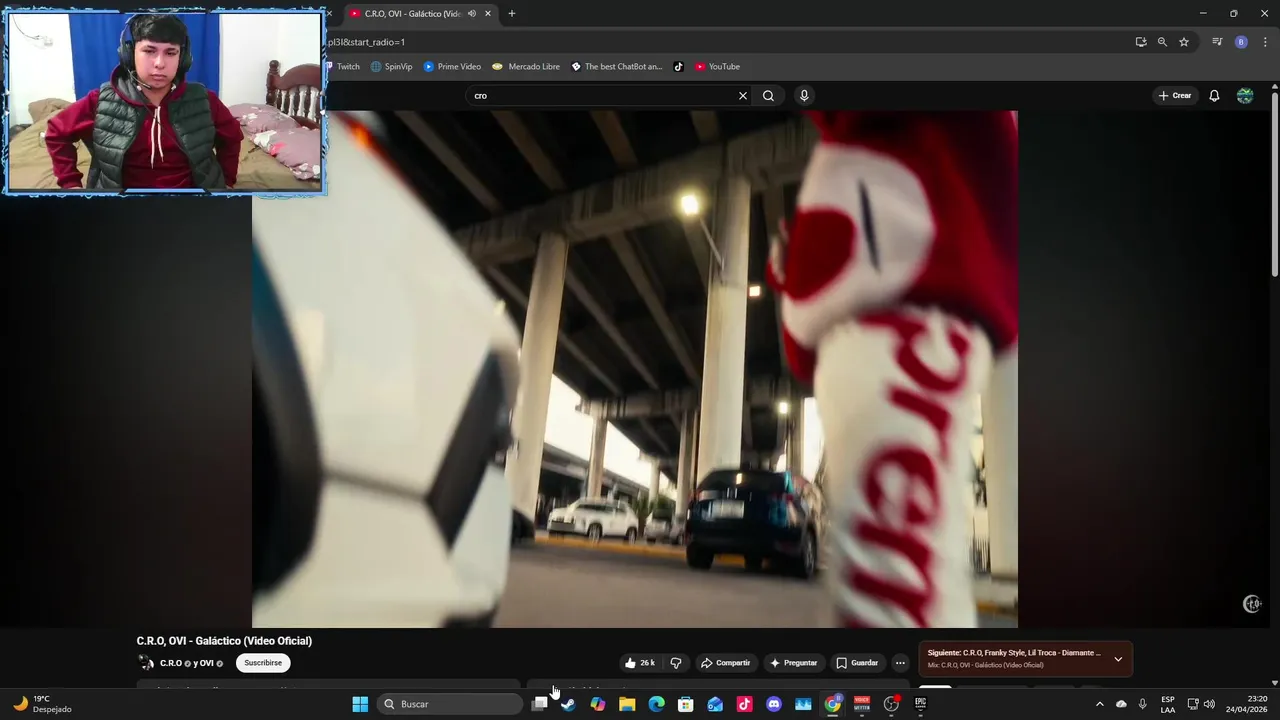Open TikTok app from taskbar
The height and width of the screenshot is (720, 1280).
tap(744, 704)
